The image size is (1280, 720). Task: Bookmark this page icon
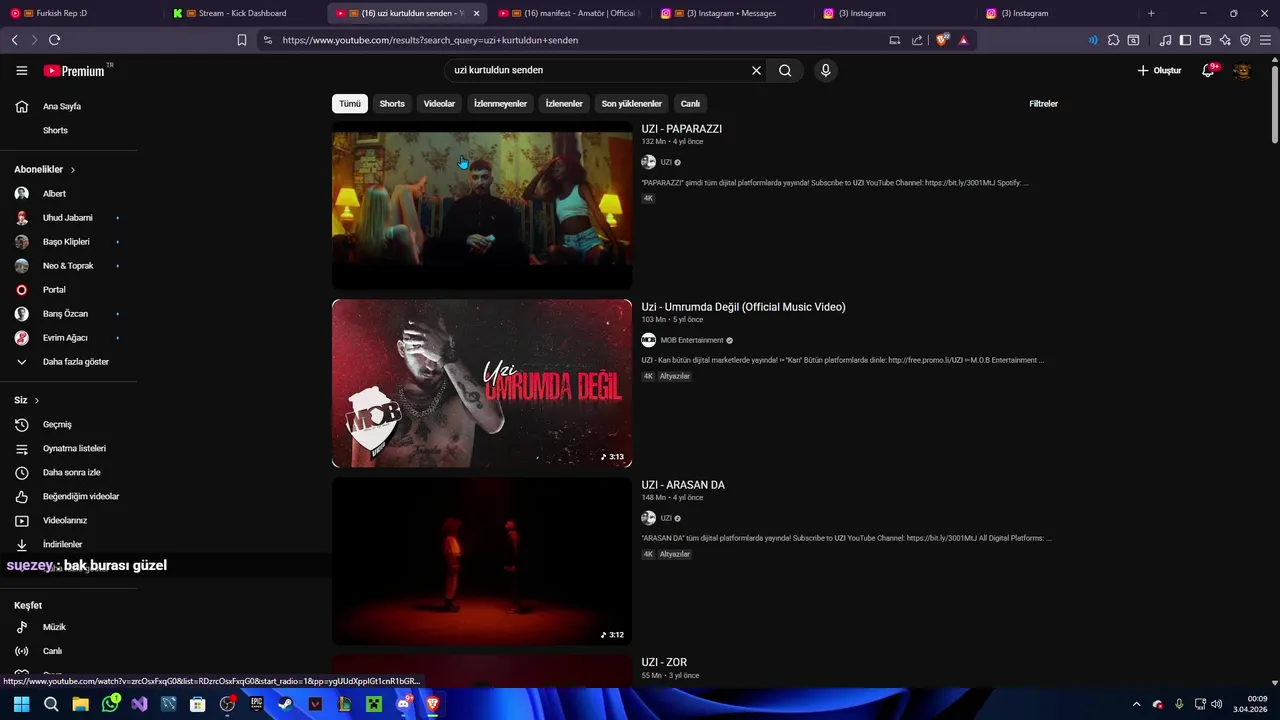pyautogui.click(x=242, y=40)
